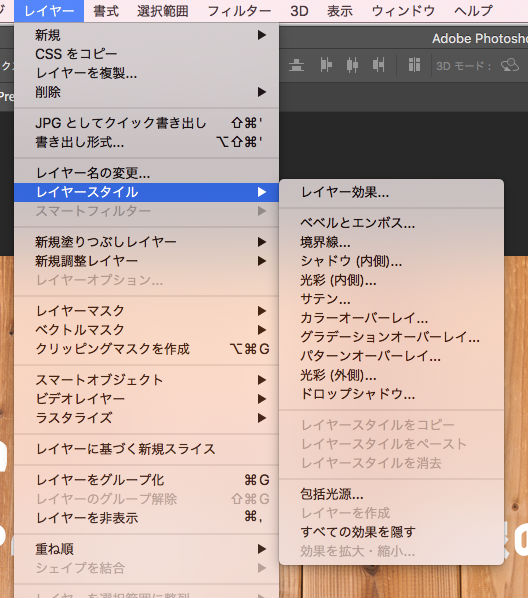Choose すべての効果を隠す
Screen dimensions: 528x598
pyautogui.click(x=391, y=532)
